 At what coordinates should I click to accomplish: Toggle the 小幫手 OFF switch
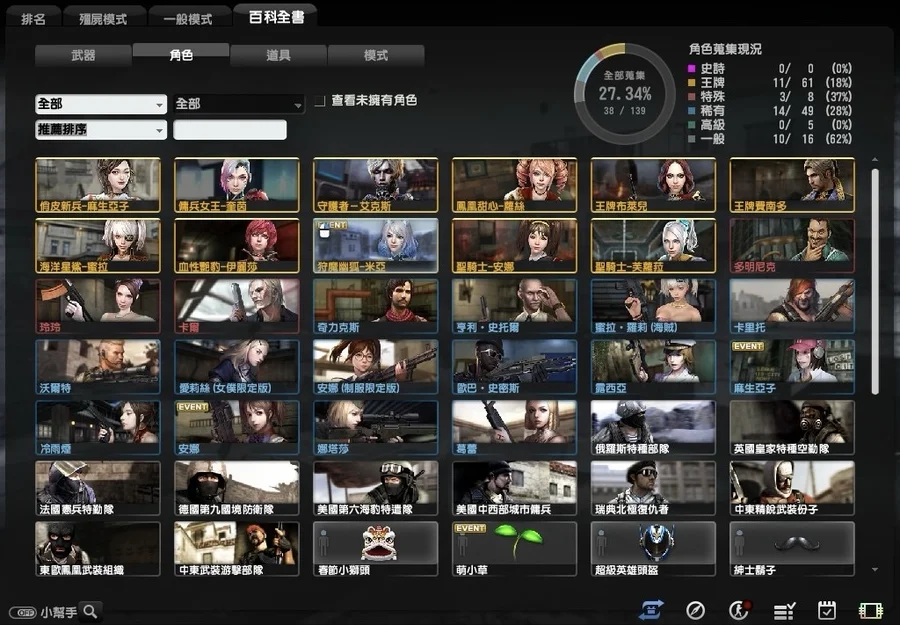point(21,612)
